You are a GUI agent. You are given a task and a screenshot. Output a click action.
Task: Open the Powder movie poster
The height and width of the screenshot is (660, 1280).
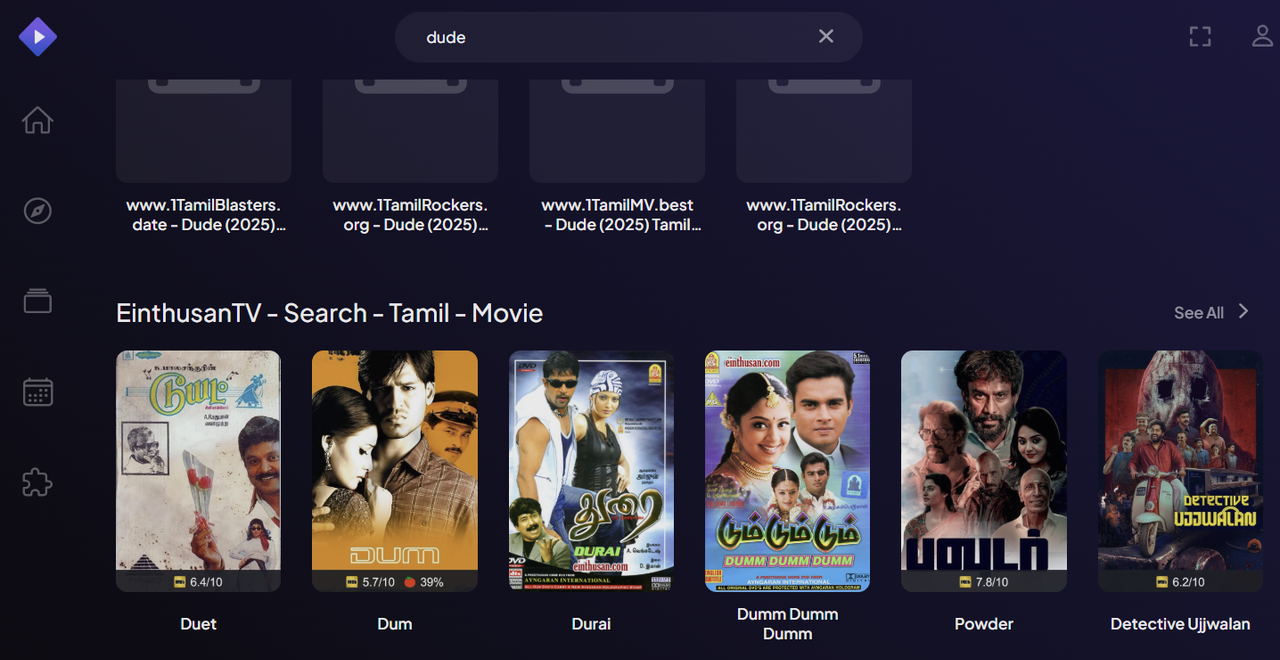pyautogui.click(x=984, y=471)
